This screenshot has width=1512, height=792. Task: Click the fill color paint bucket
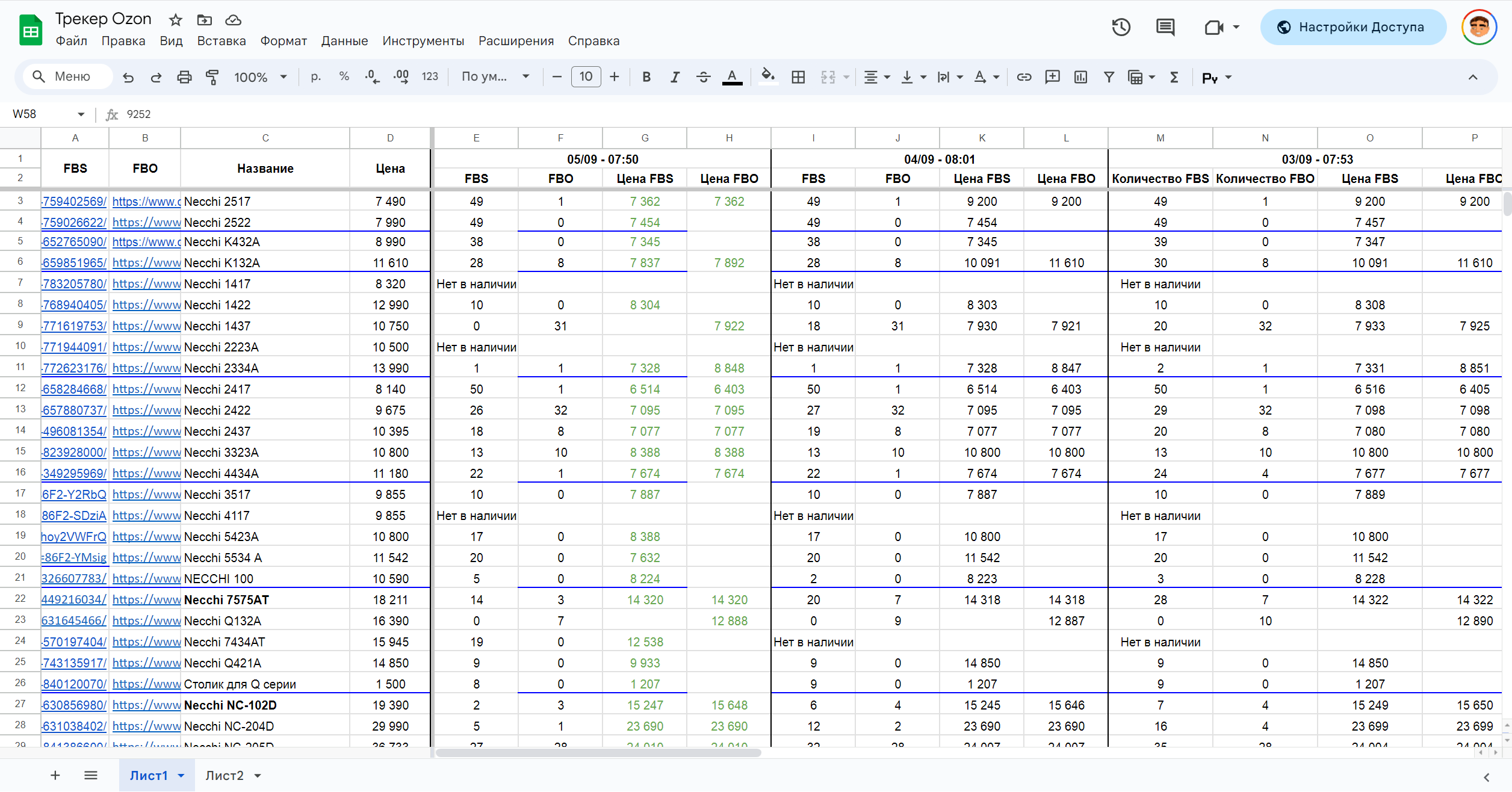767,77
